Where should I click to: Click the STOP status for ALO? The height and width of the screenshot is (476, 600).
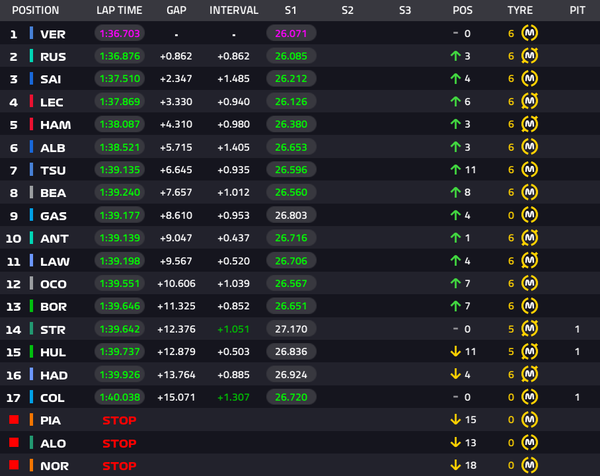pyautogui.click(x=119, y=443)
